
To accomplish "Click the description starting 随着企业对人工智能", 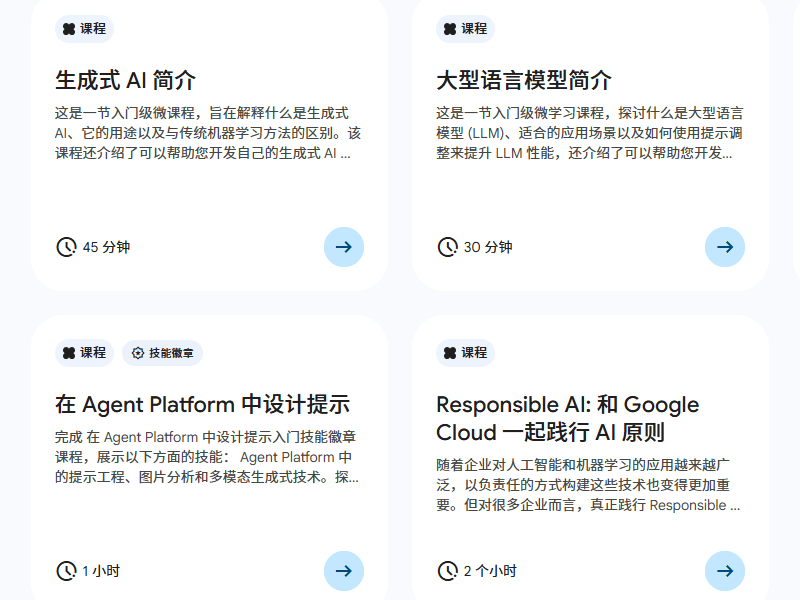I will pyautogui.click(x=588, y=485).
